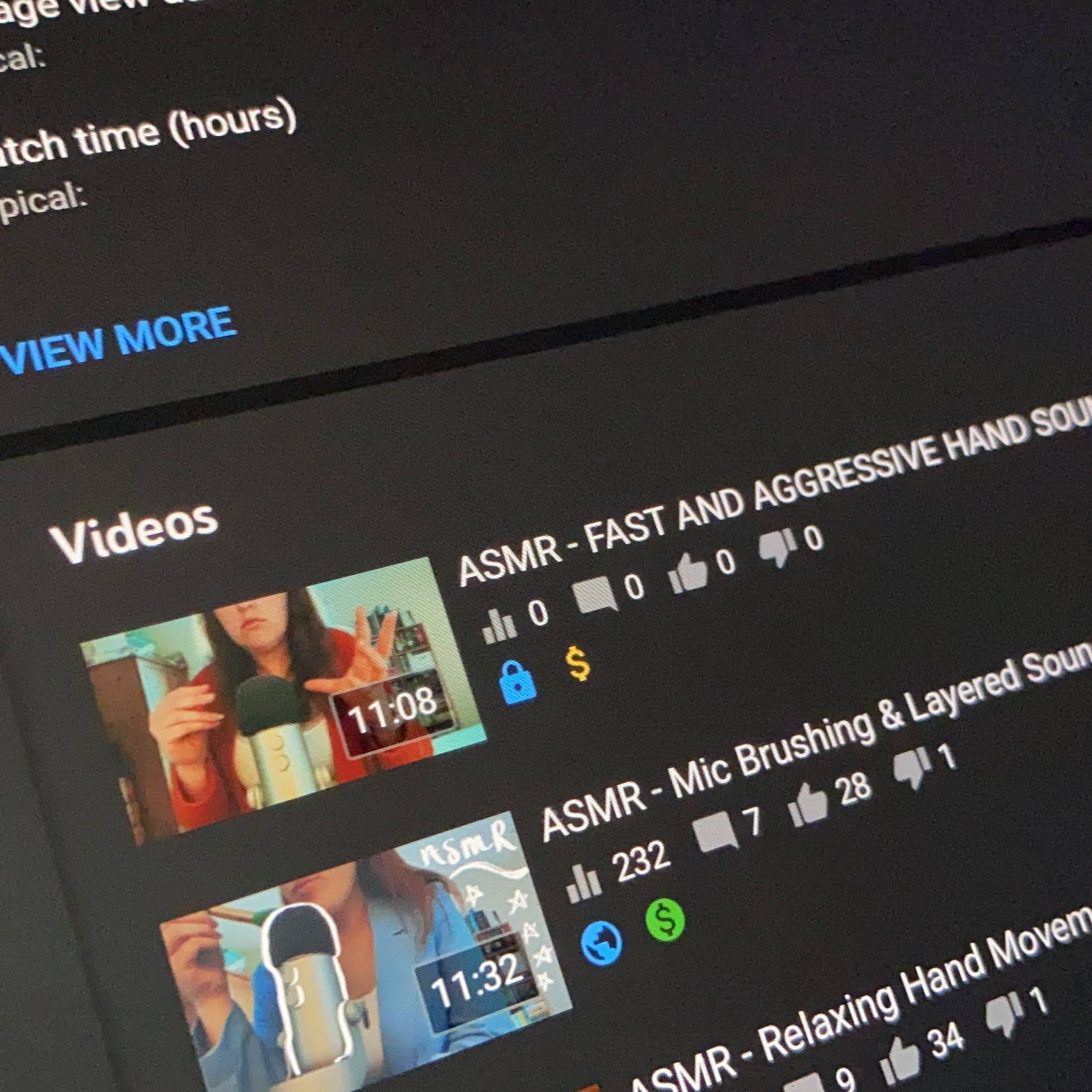
Task: Click thumbs-down icon of Mic Brushing video
Action: pyautogui.click(x=911, y=767)
